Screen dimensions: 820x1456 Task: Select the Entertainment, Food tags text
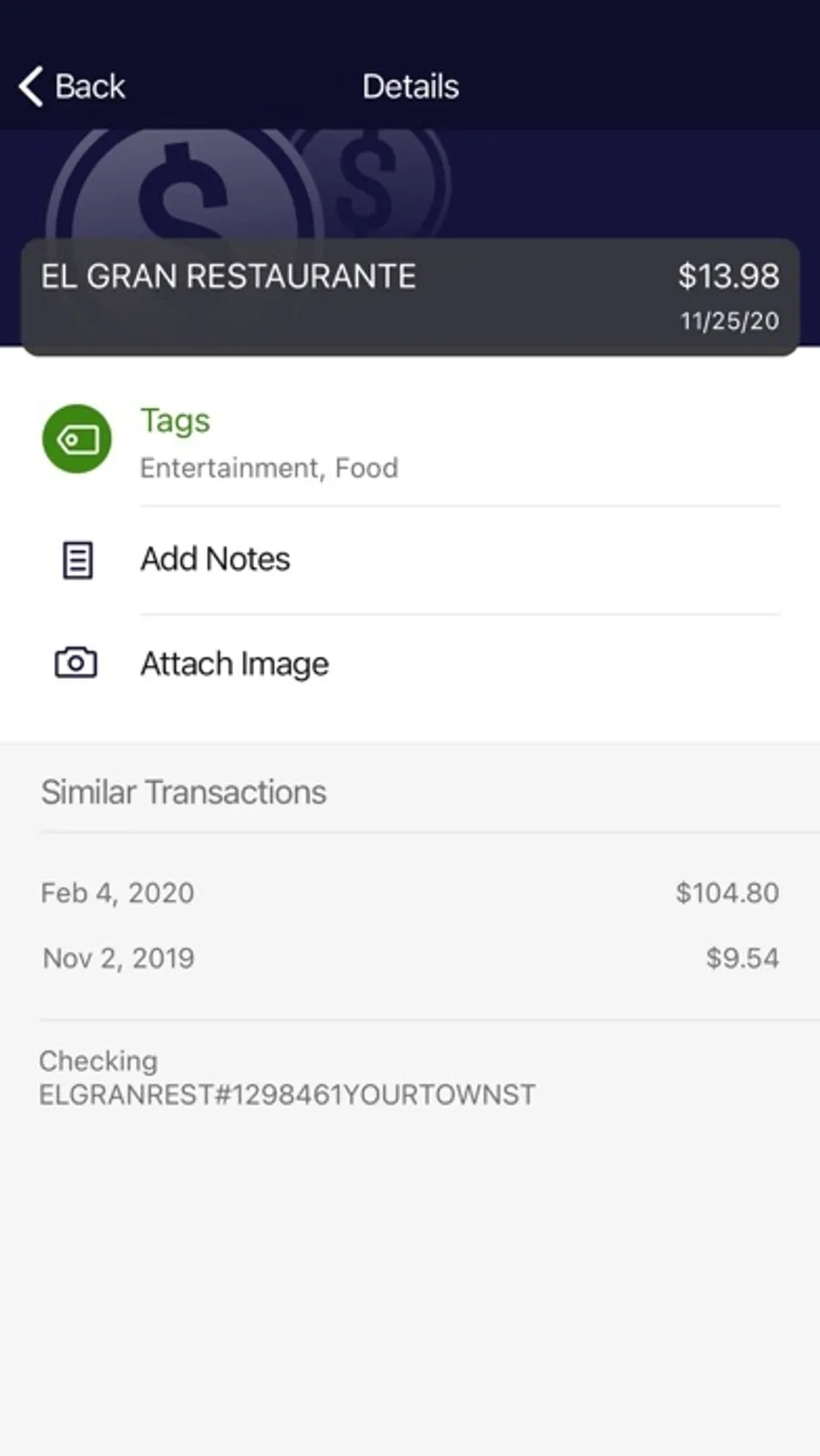point(269,467)
